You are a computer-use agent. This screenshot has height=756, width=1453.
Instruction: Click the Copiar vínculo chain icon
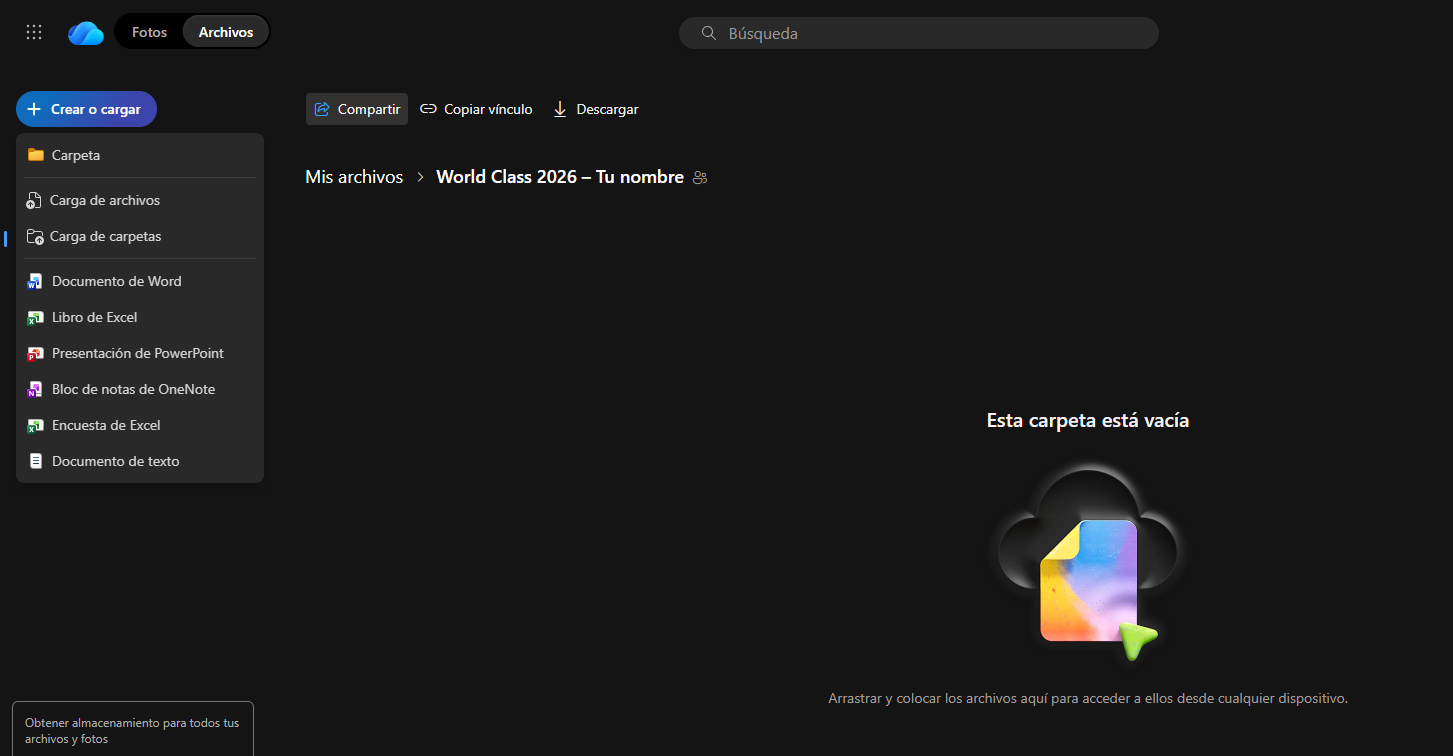429,108
